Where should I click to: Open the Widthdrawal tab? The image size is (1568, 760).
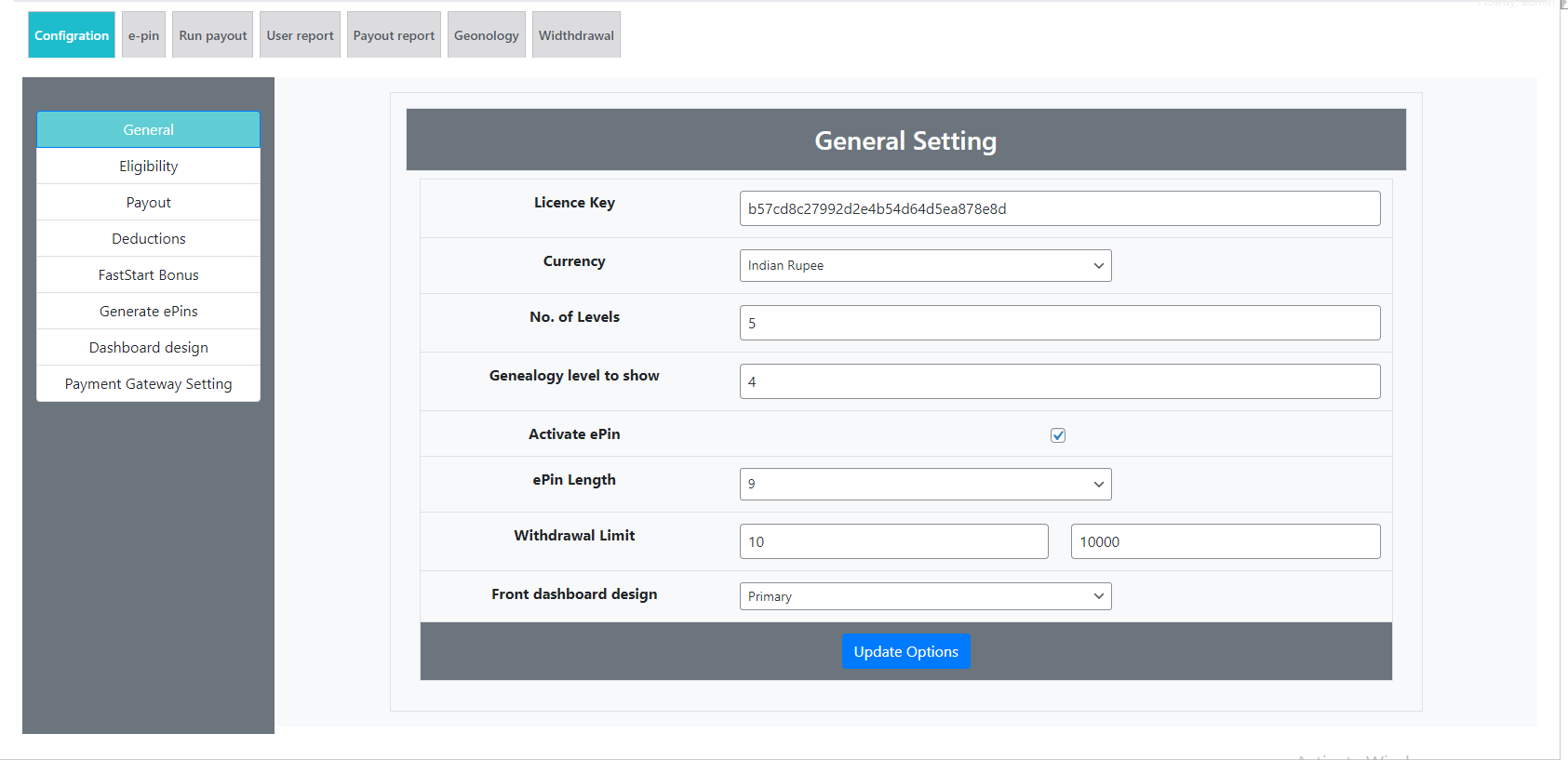pyautogui.click(x=576, y=35)
